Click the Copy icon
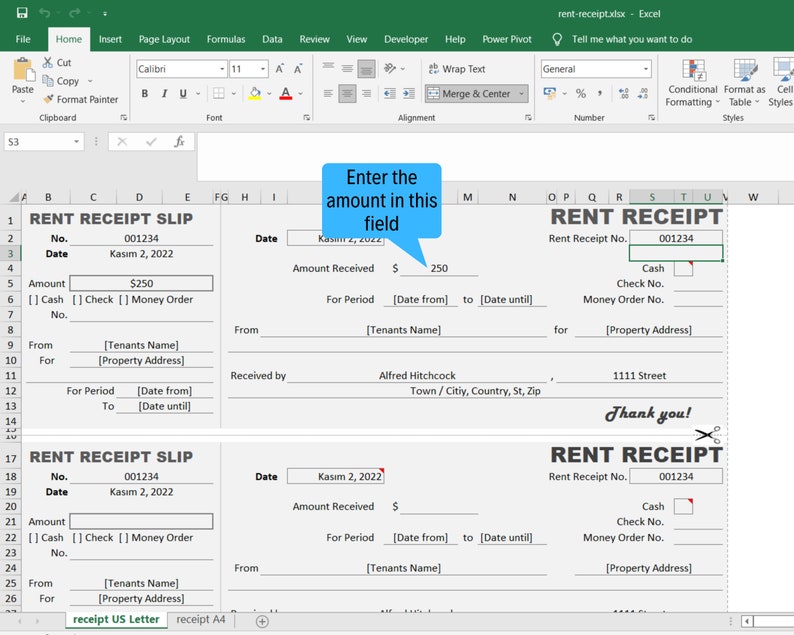The image size is (794, 635). [x=48, y=81]
